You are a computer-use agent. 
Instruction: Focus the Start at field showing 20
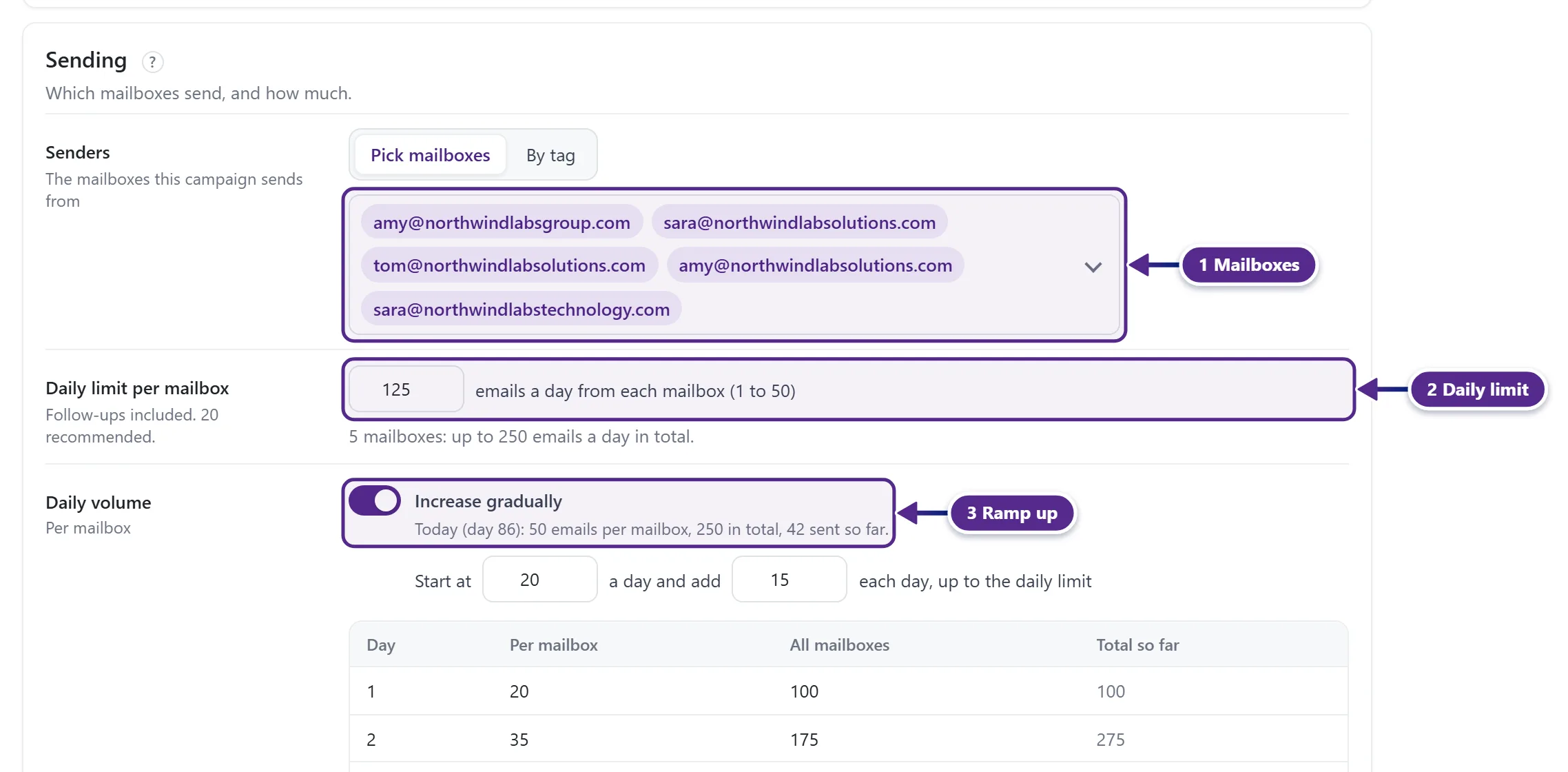(540, 580)
